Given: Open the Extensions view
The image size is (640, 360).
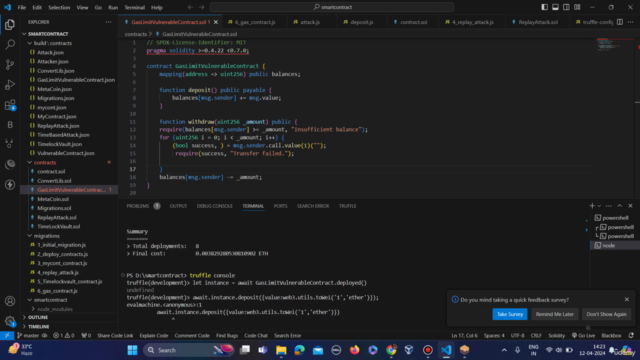Looking at the screenshot, I should [x=10, y=105].
